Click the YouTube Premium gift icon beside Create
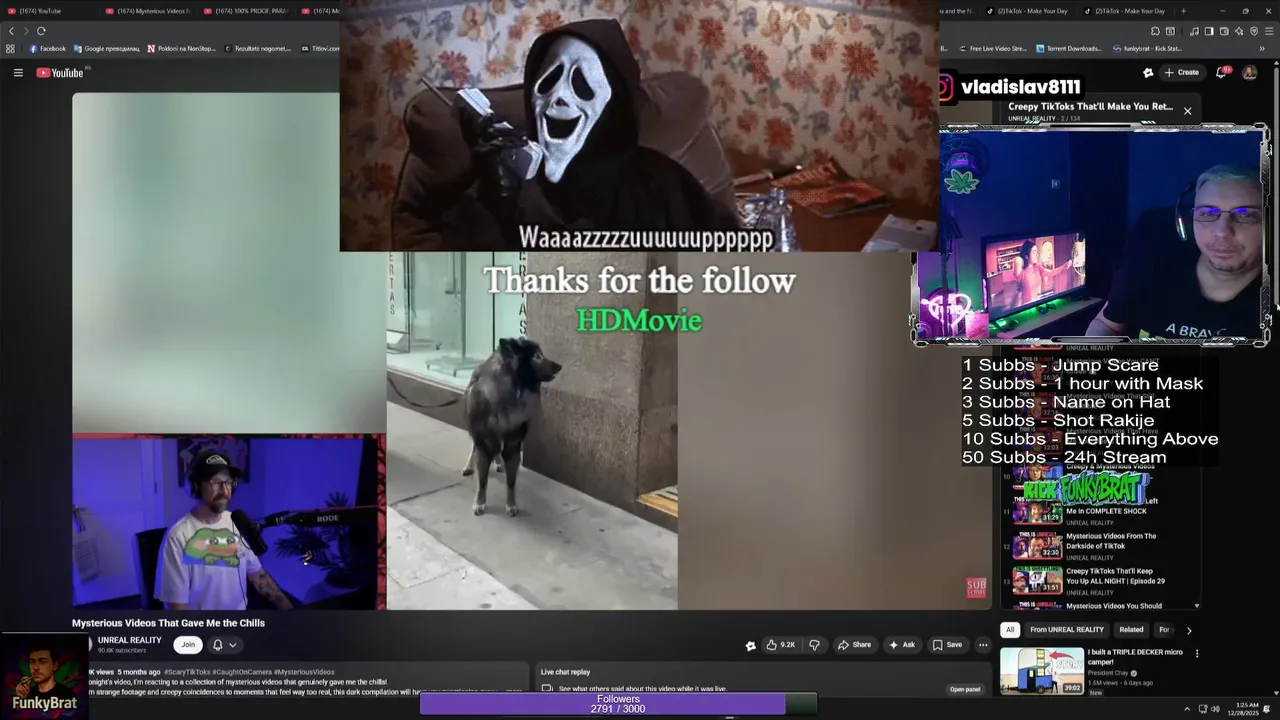This screenshot has height=720, width=1280. 1148,72
